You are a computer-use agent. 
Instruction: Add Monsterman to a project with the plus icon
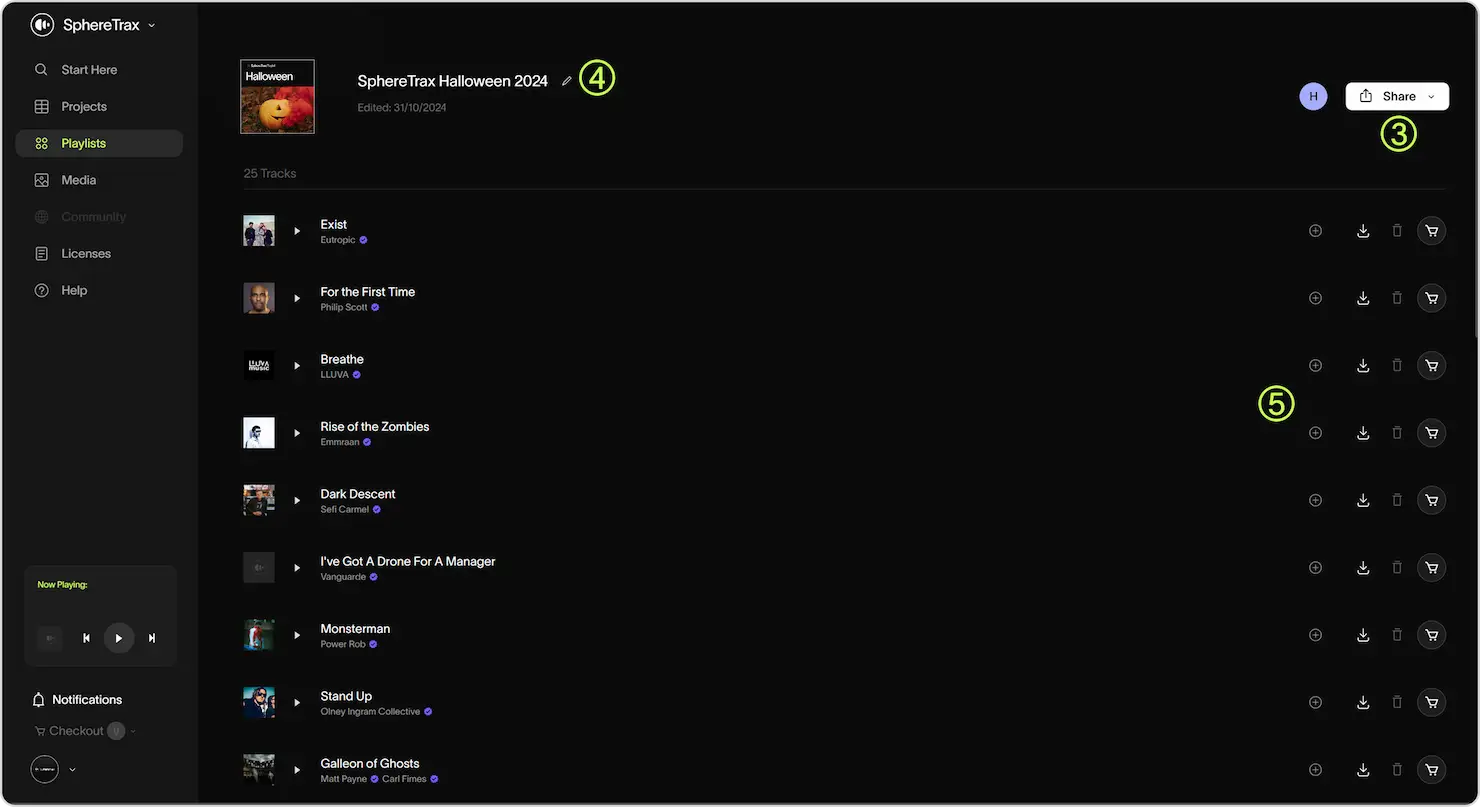1315,634
